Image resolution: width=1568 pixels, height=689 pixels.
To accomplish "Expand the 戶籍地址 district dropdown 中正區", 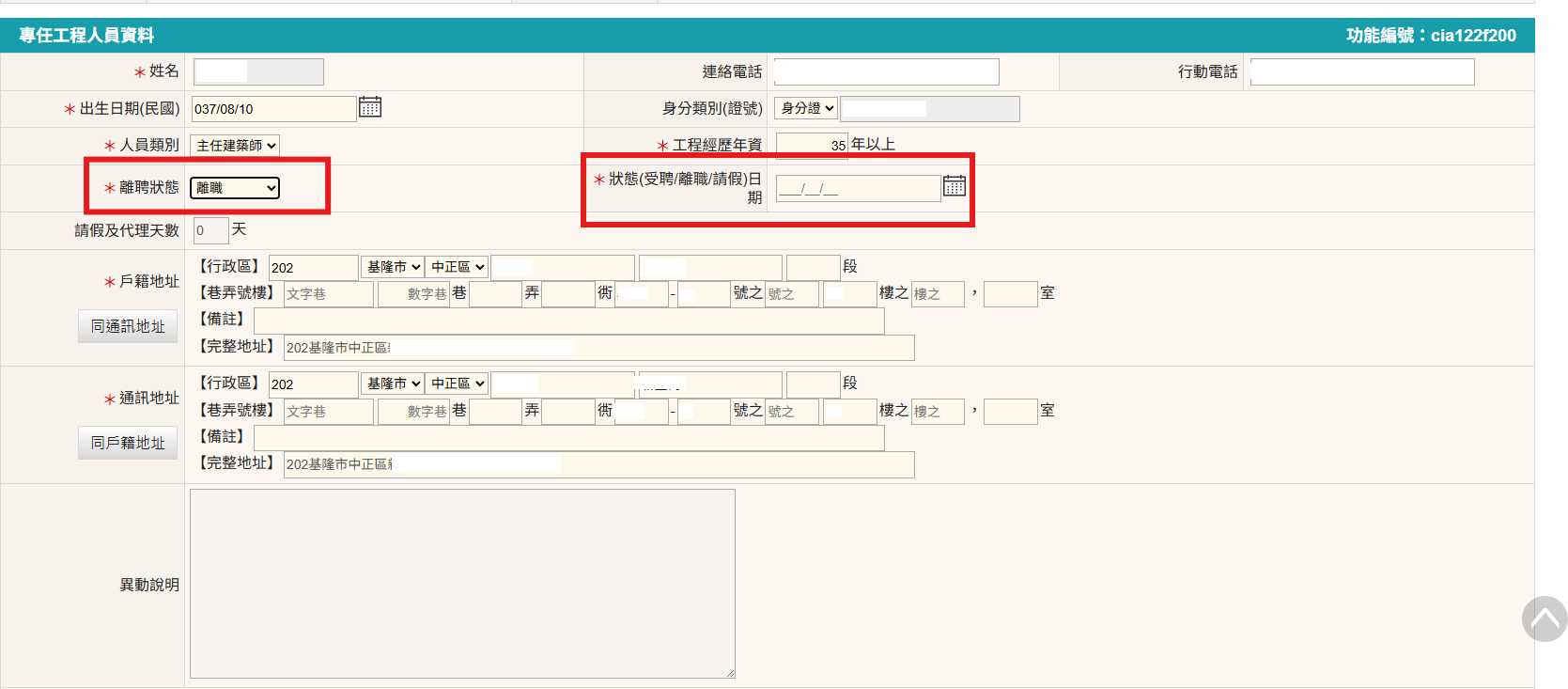I will tap(457, 268).
